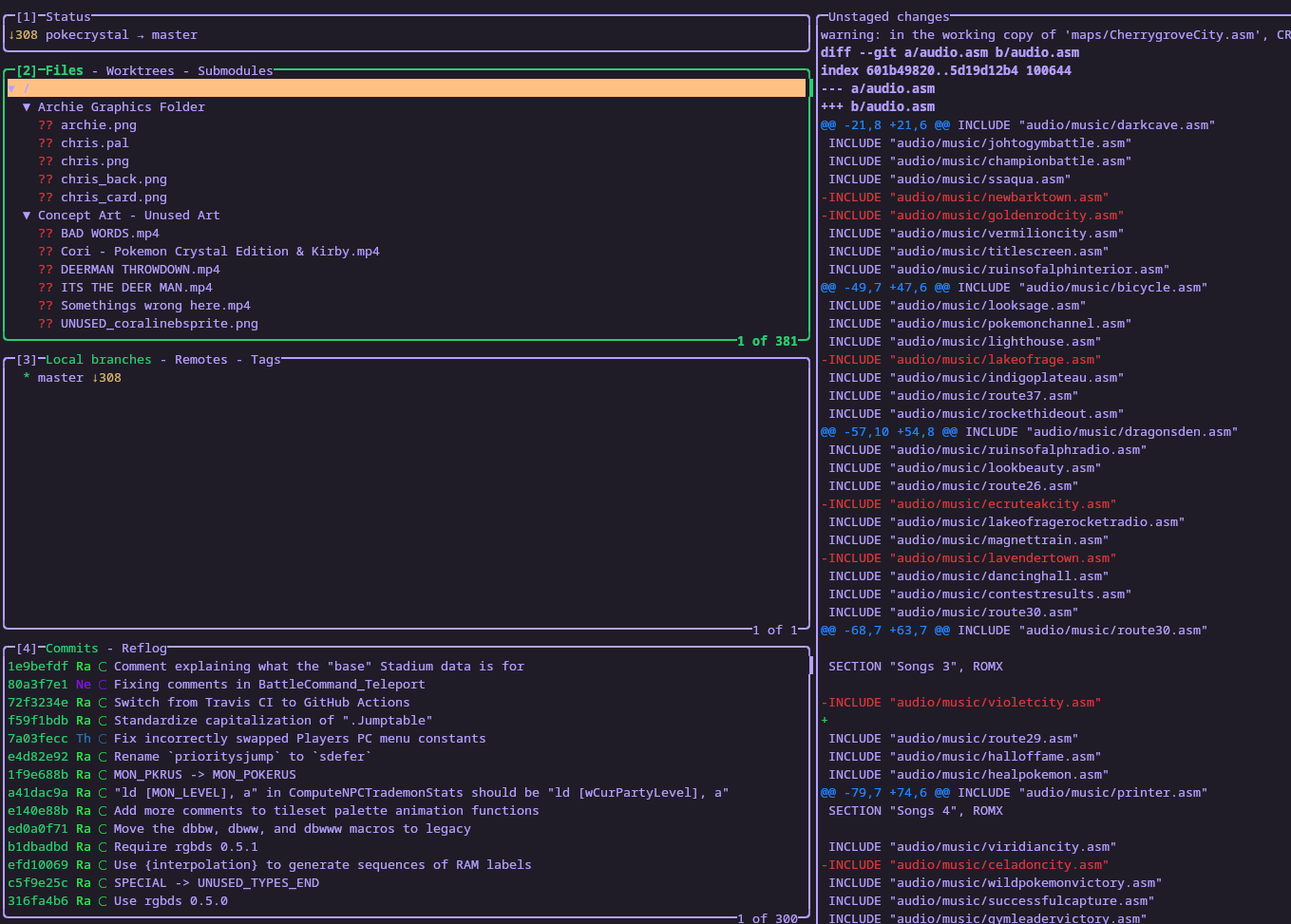
Task: Select commit e140e88b tileset palette animation comments
Action: [407, 811]
